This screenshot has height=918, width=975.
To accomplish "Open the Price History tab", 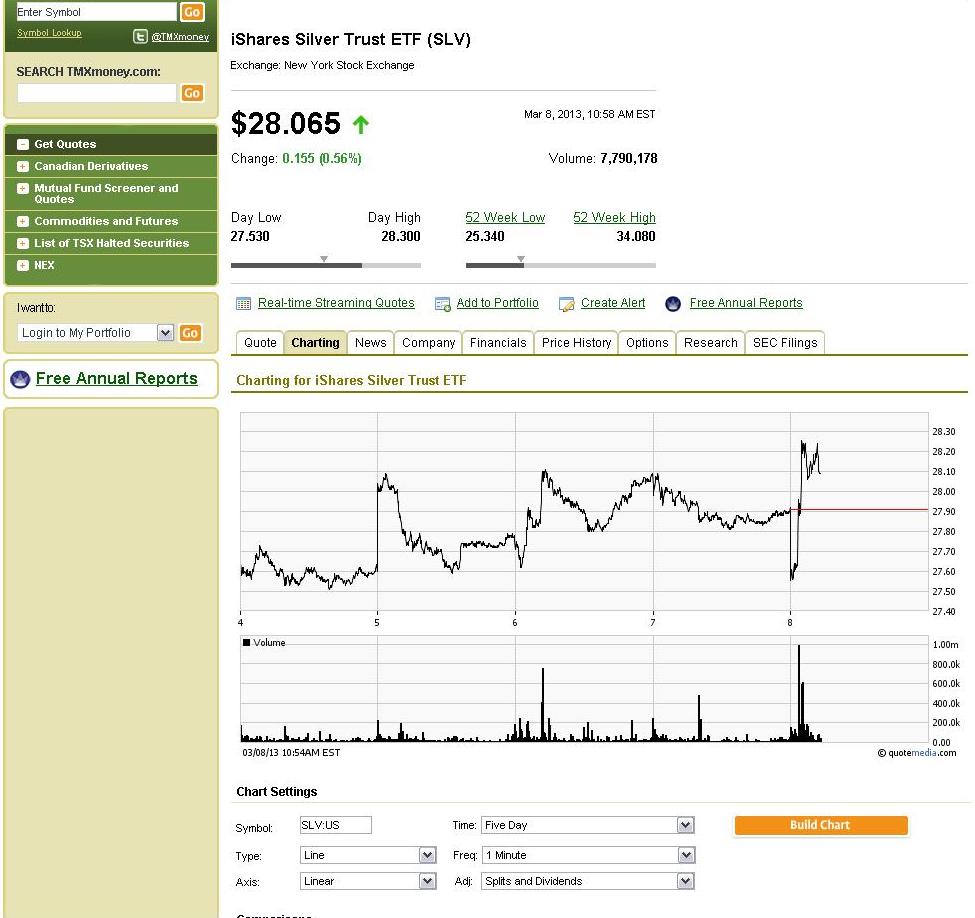I will [576, 343].
